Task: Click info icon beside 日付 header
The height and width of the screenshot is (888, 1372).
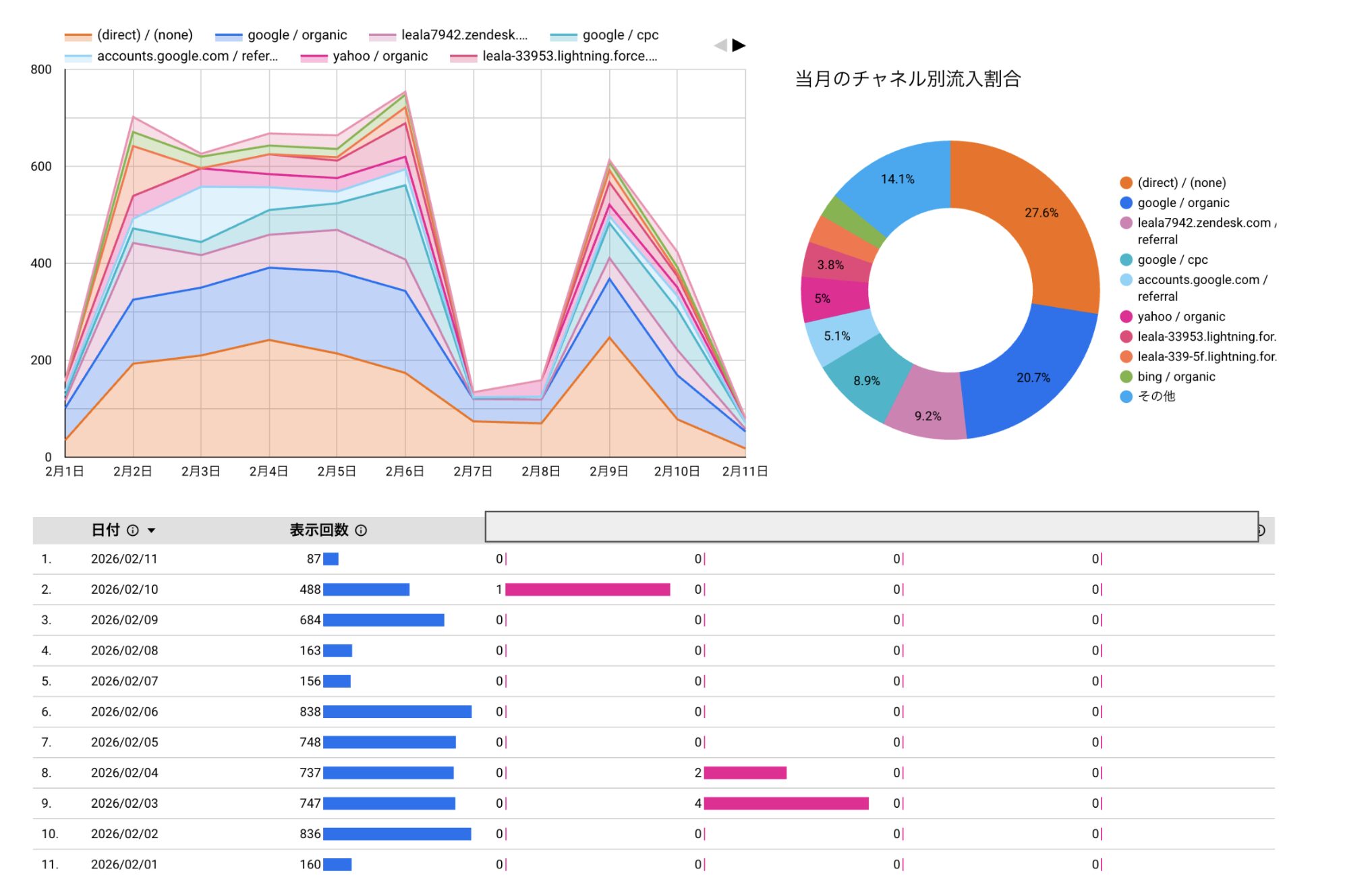Action: (x=133, y=530)
